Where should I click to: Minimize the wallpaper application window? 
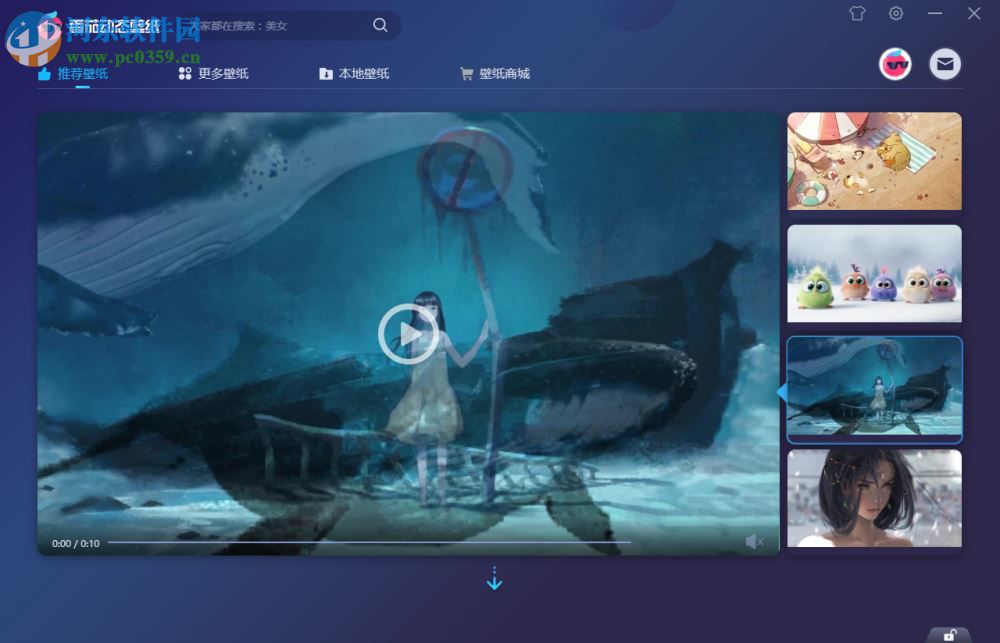[935, 13]
